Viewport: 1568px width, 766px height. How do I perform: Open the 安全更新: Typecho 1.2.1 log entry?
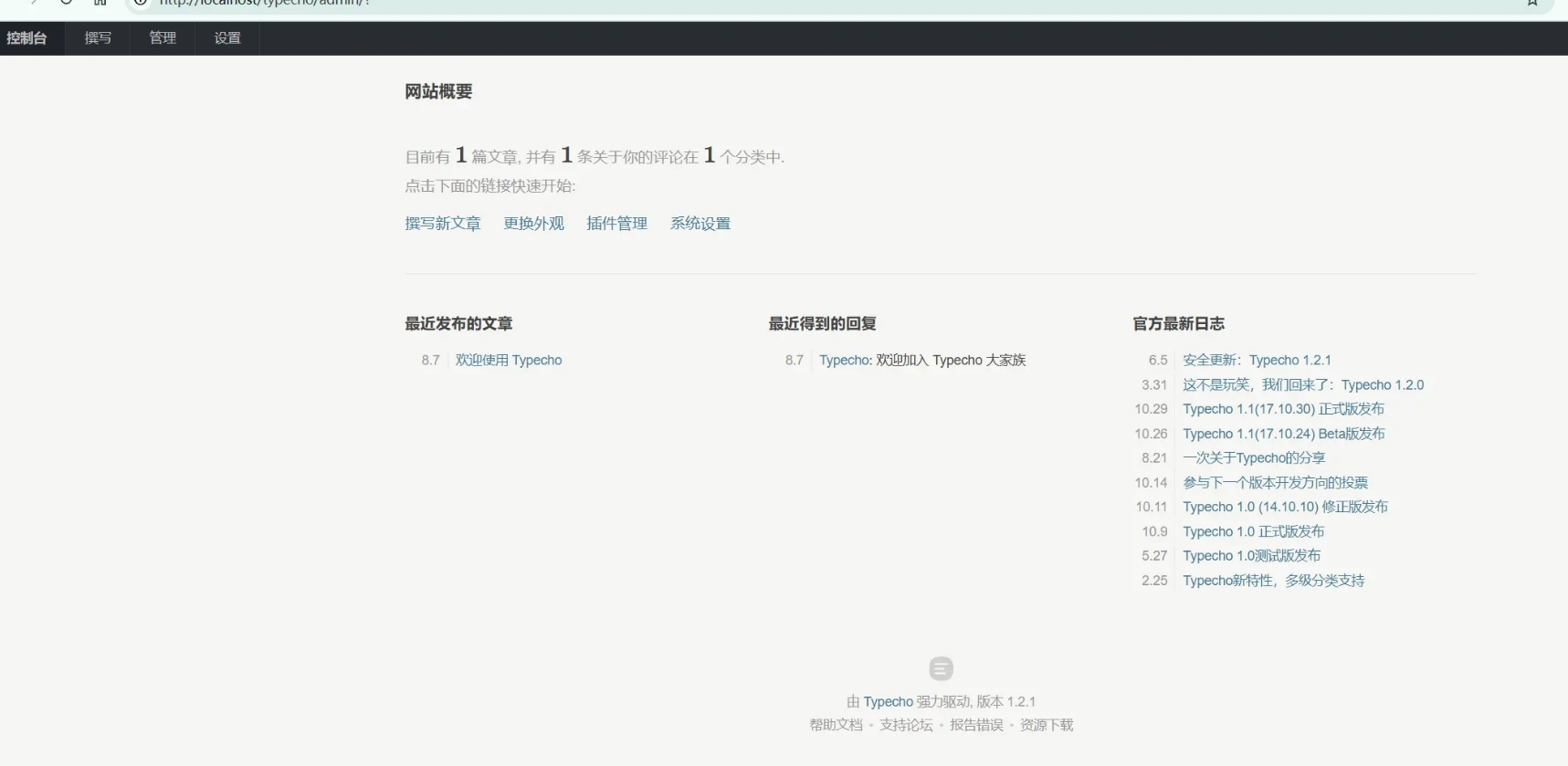pyautogui.click(x=1257, y=361)
